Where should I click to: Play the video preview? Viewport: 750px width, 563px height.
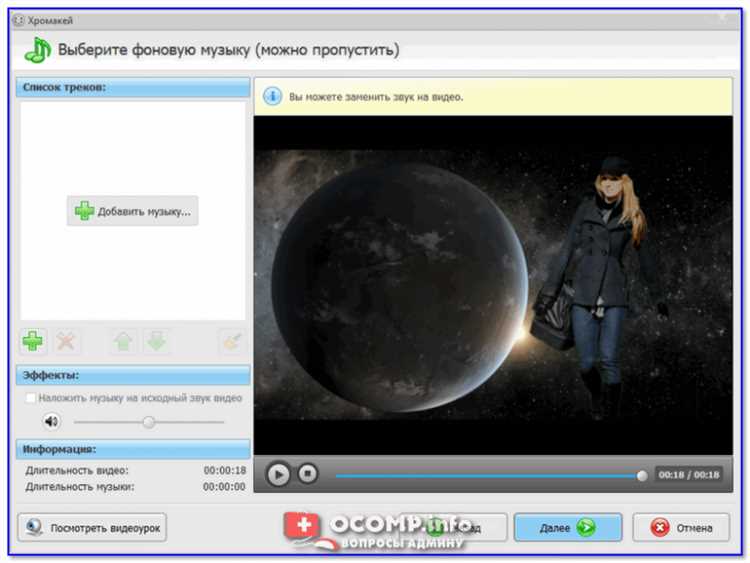click(279, 475)
